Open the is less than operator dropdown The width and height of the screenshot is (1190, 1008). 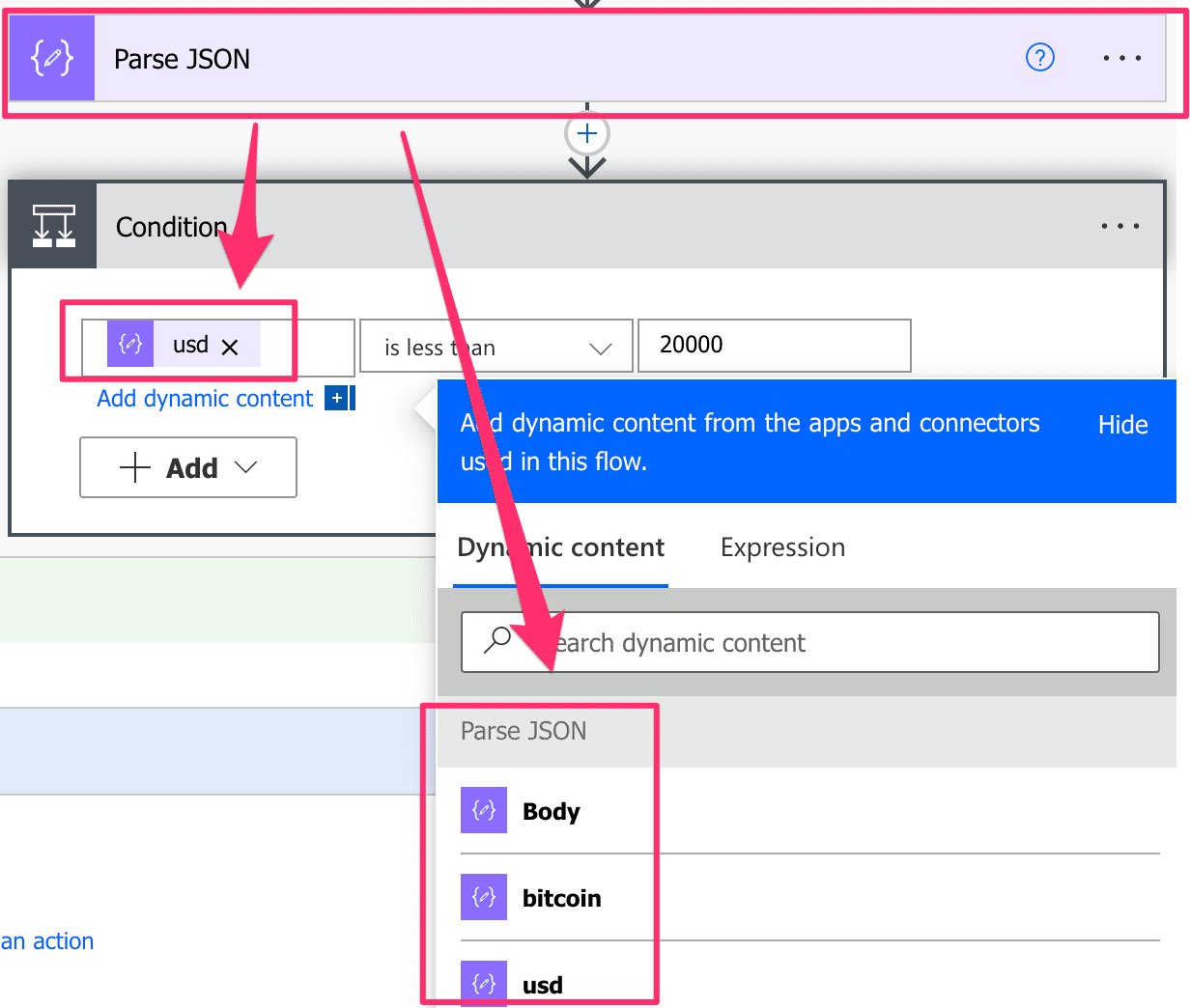[x=496, y=345]
